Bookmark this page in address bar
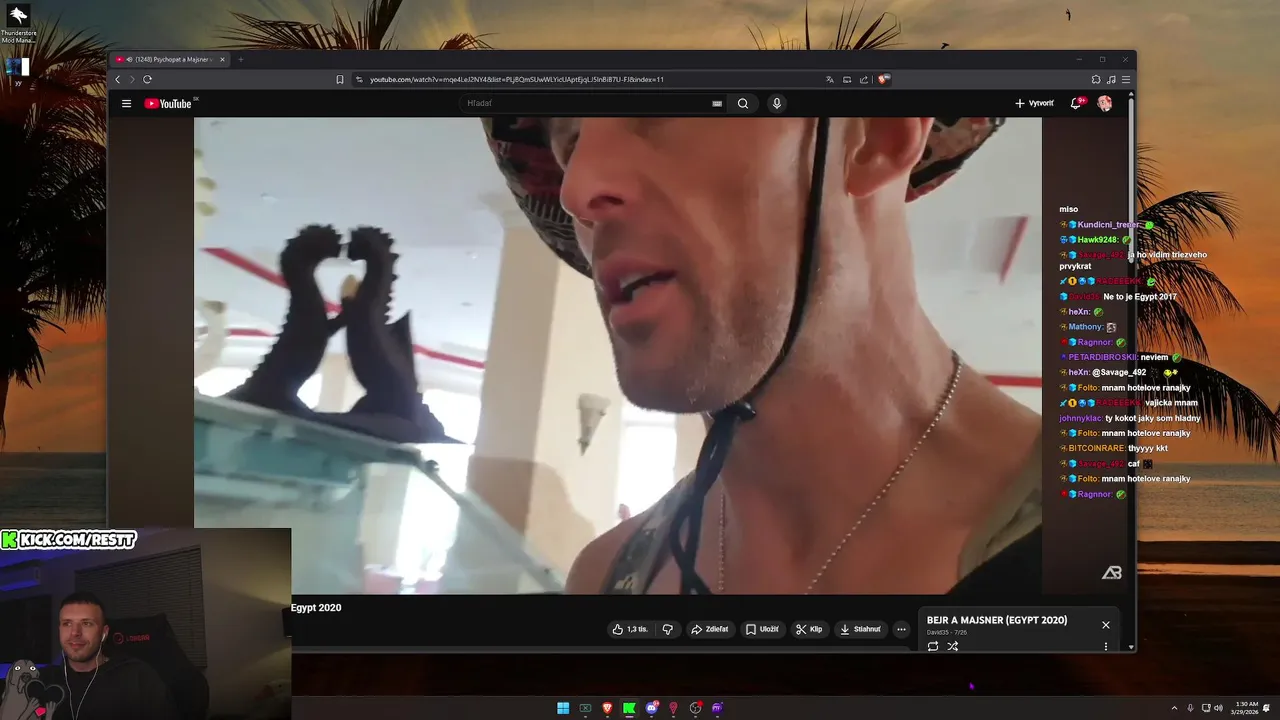The width and height of the screenshot is (1280, 720). tap(340, 79)
